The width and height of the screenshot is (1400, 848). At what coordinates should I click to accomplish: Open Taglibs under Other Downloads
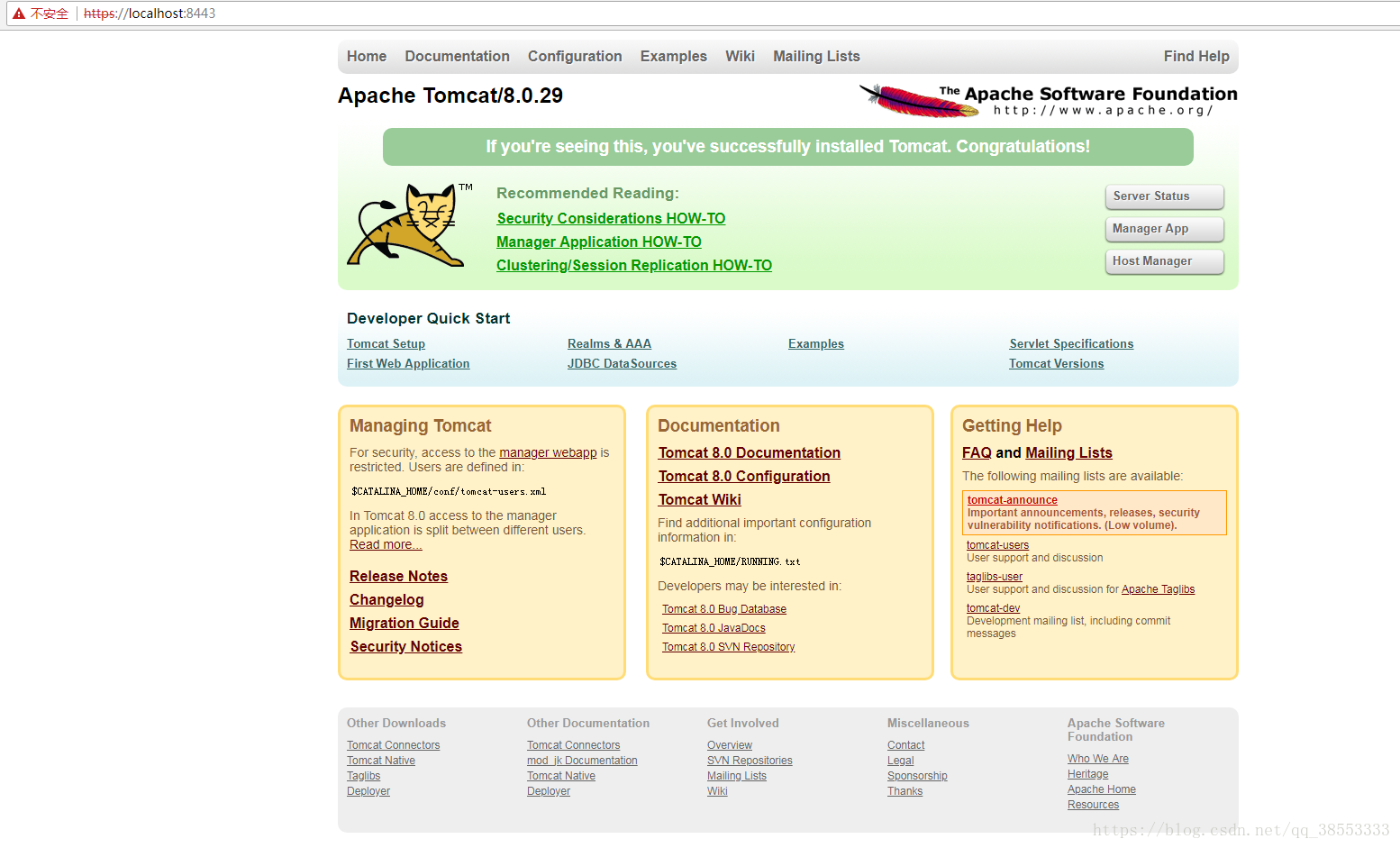pos(363,776)
